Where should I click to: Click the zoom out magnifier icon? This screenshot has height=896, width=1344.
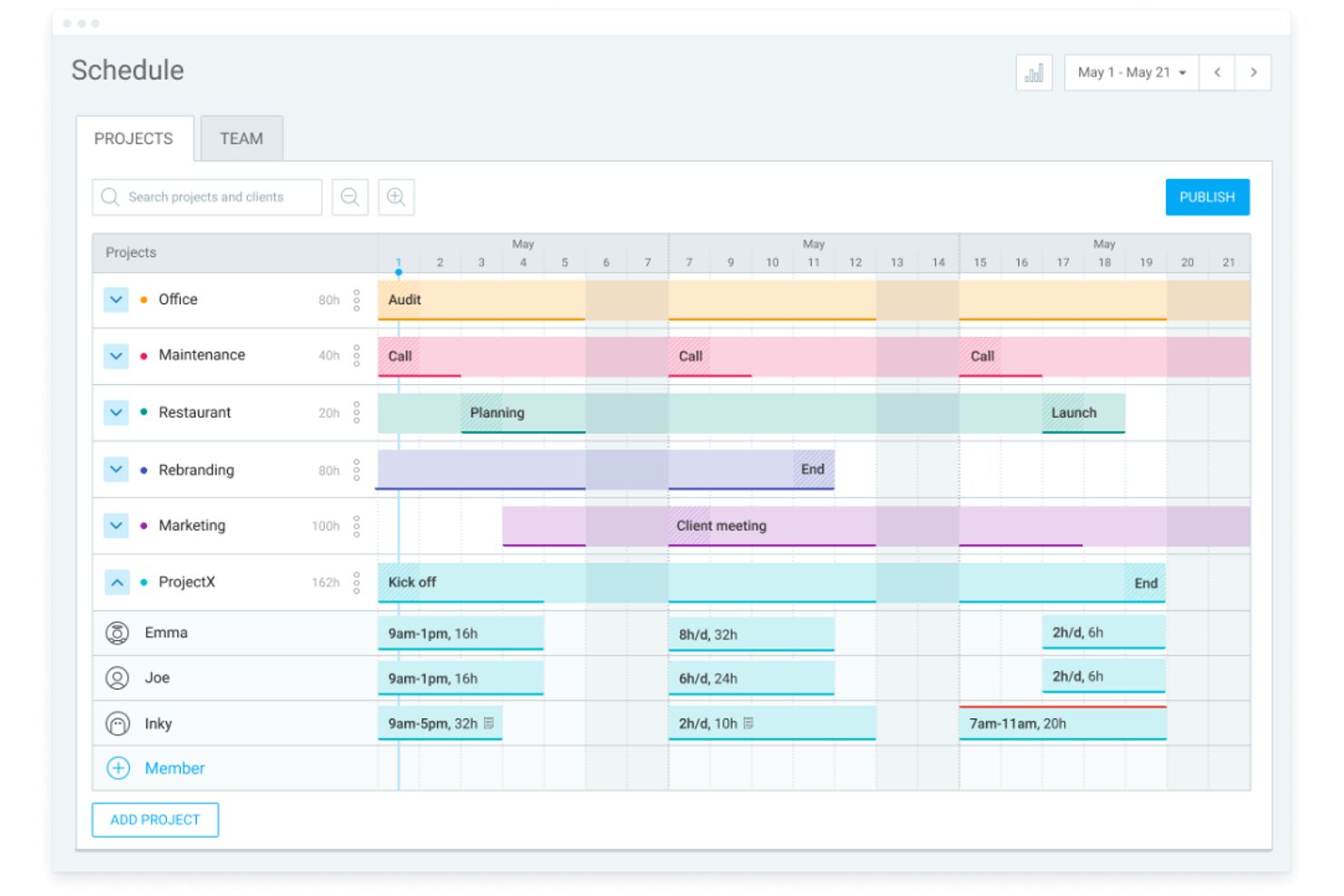pos(350,197)
